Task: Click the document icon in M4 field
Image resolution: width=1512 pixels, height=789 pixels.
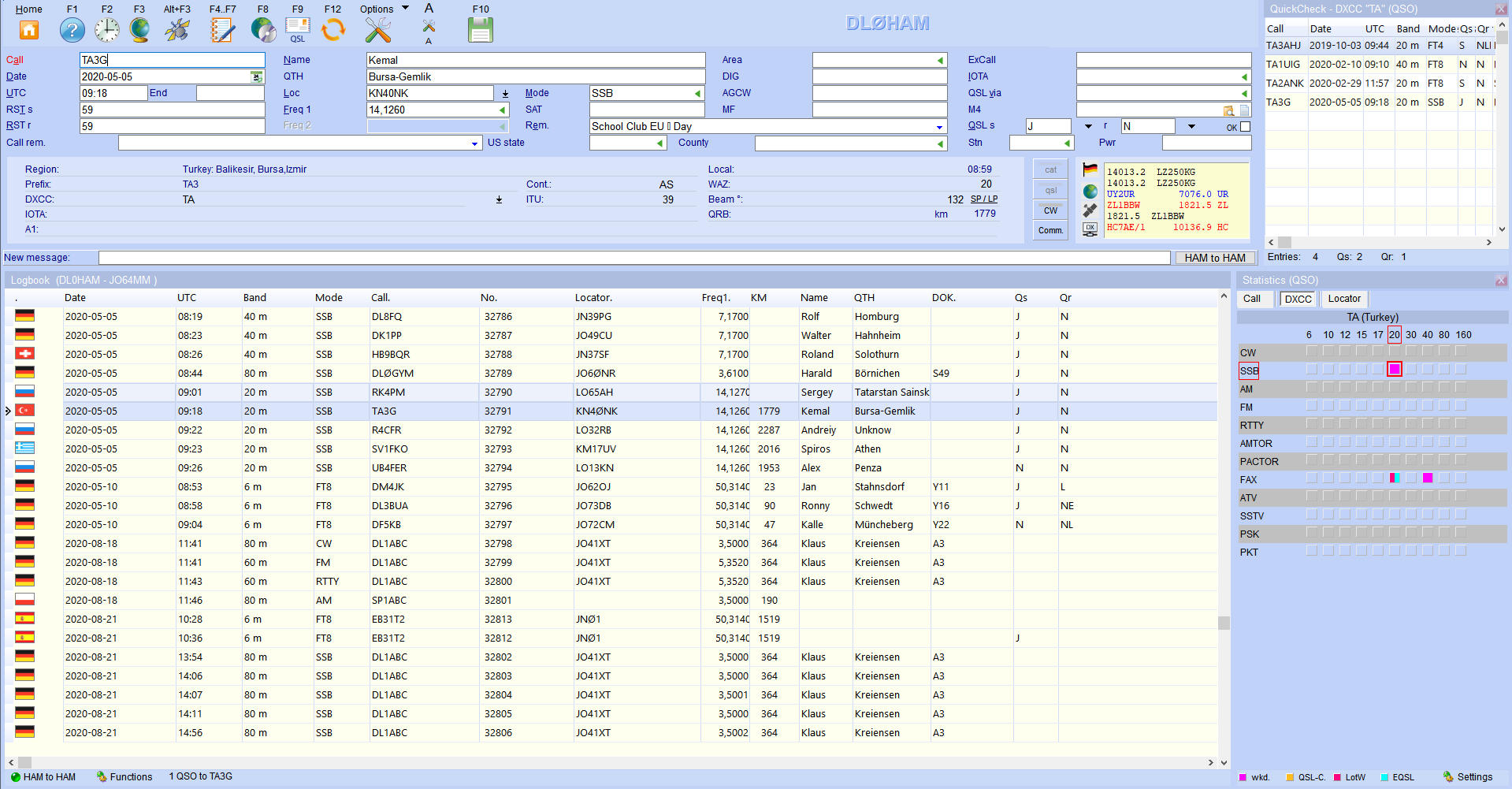Action: [x=1245, y=110]
